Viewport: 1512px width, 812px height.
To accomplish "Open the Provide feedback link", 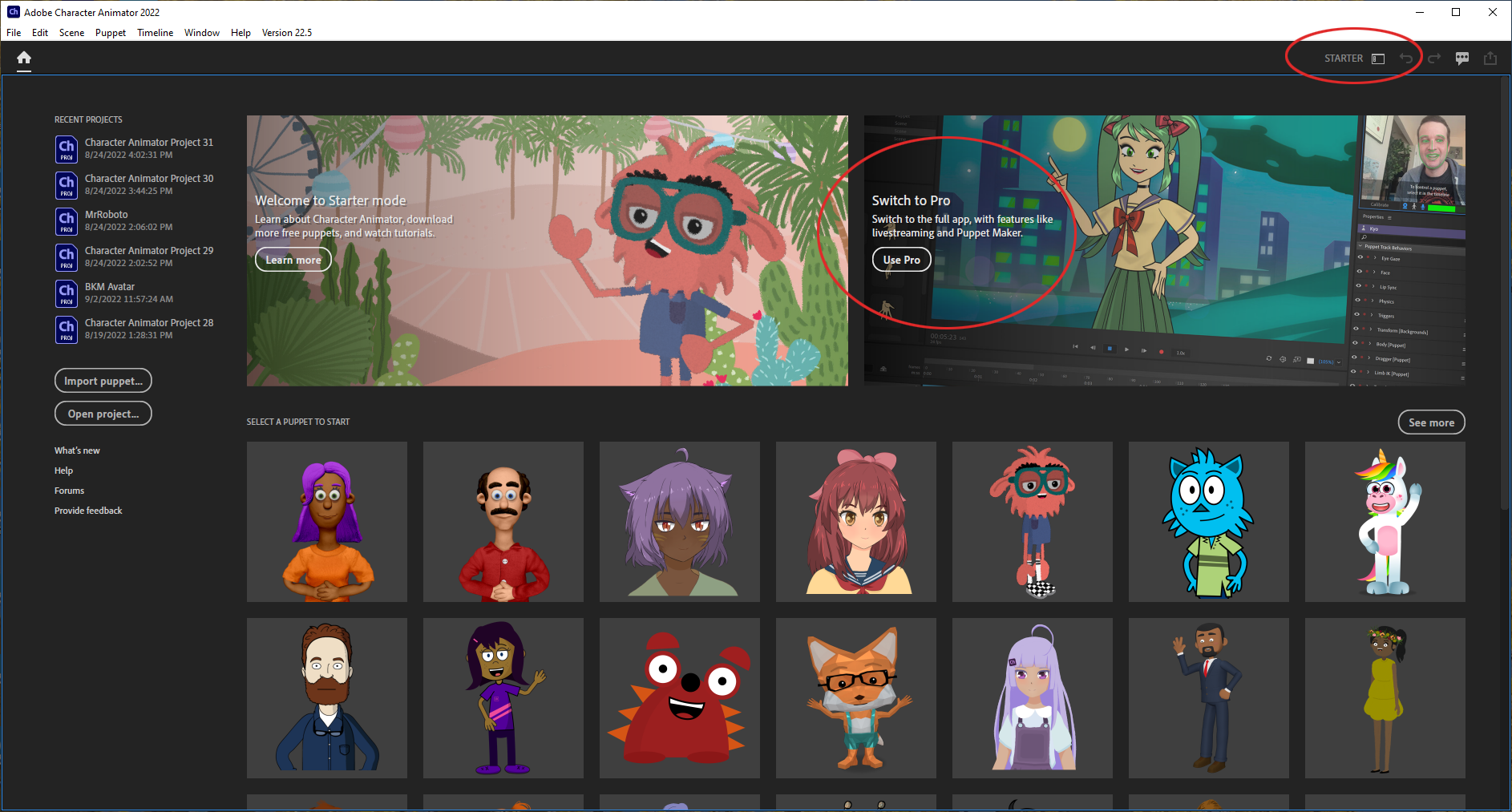I will (x=88, y=510).
